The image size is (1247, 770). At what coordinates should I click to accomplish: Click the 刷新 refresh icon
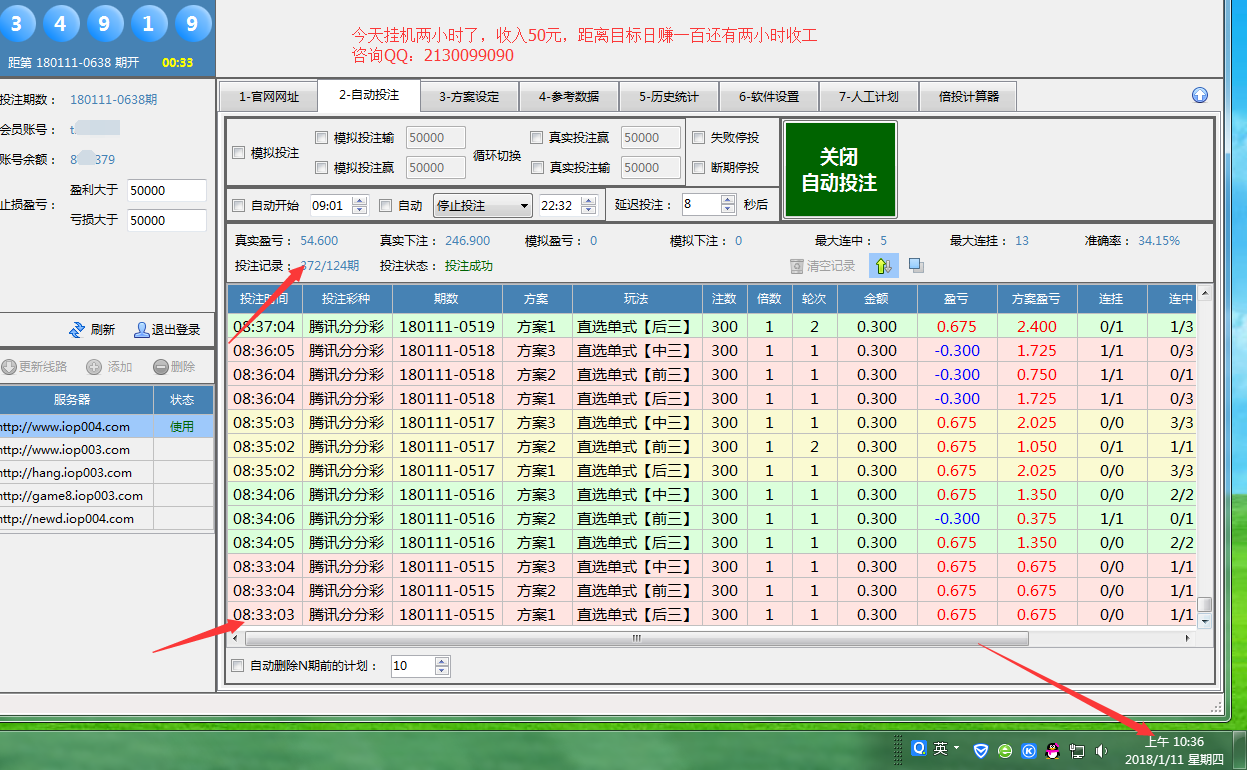pos(76,330)
